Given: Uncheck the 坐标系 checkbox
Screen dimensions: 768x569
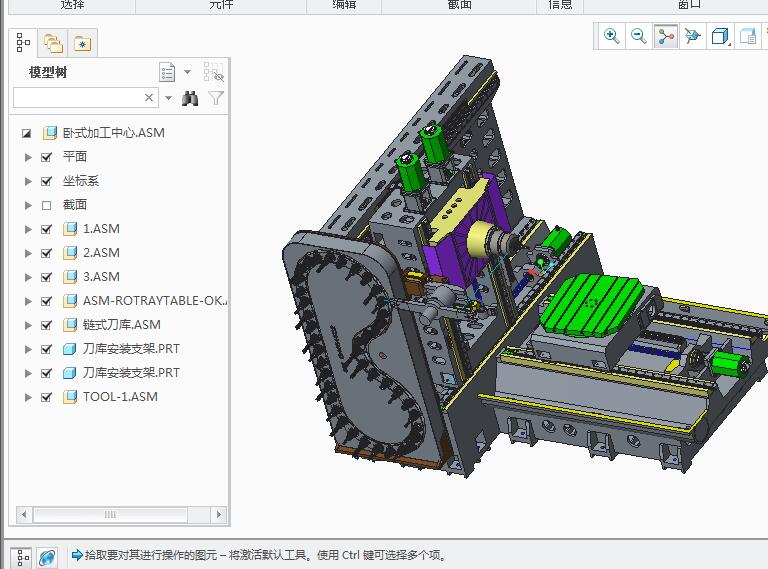Looking at the screenshot, I should click(47, 181).
